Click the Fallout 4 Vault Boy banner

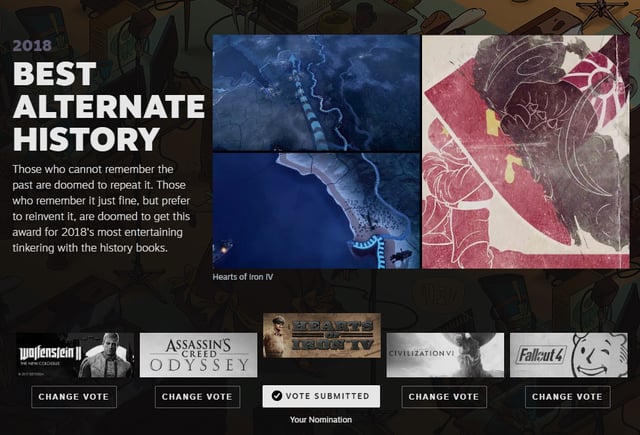coord(569,355)
